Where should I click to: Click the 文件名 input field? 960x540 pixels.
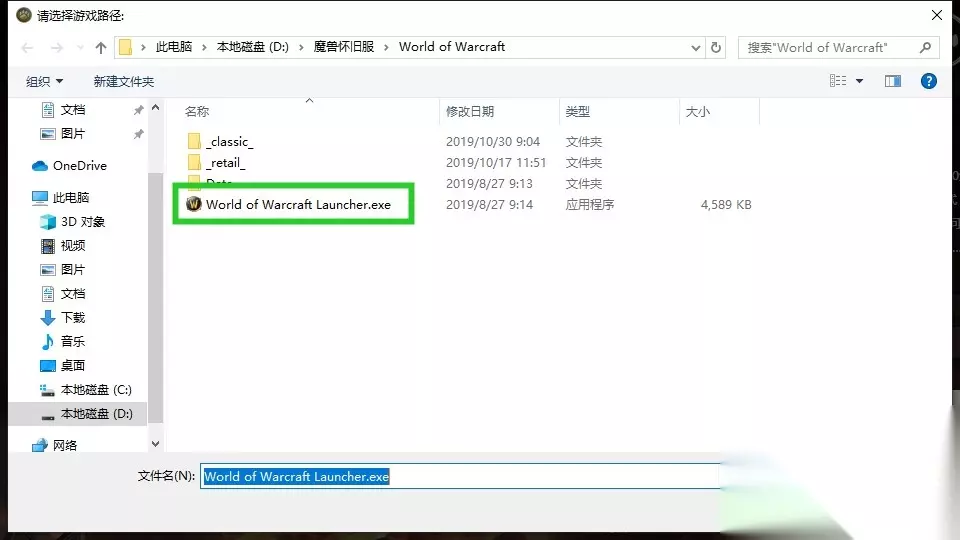tap(460, 476)
